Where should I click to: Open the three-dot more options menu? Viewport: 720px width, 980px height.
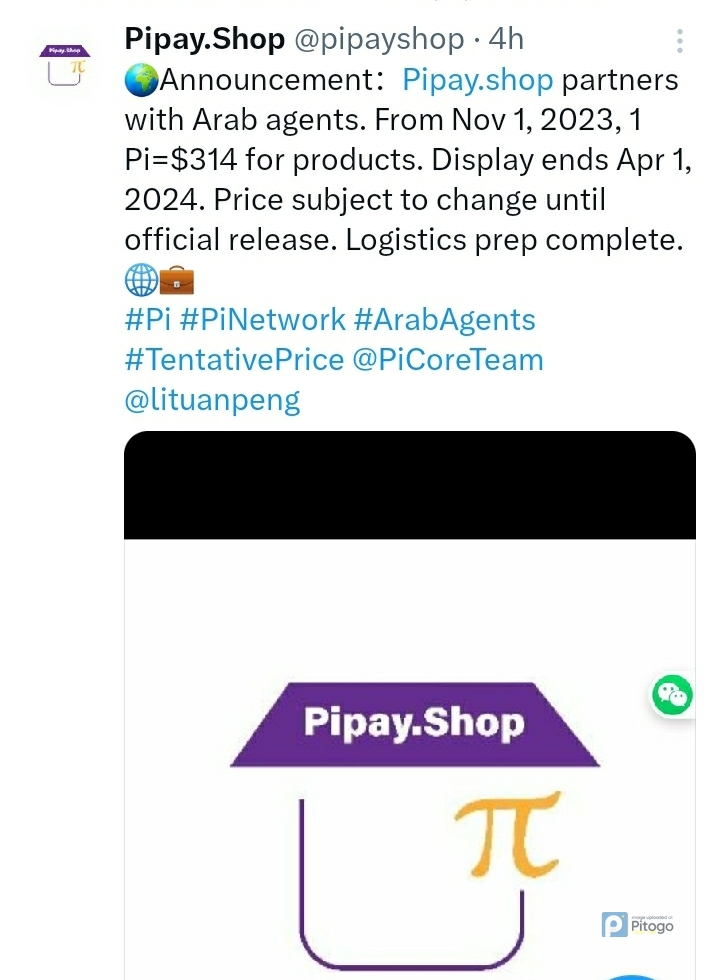tap(680, 41)
